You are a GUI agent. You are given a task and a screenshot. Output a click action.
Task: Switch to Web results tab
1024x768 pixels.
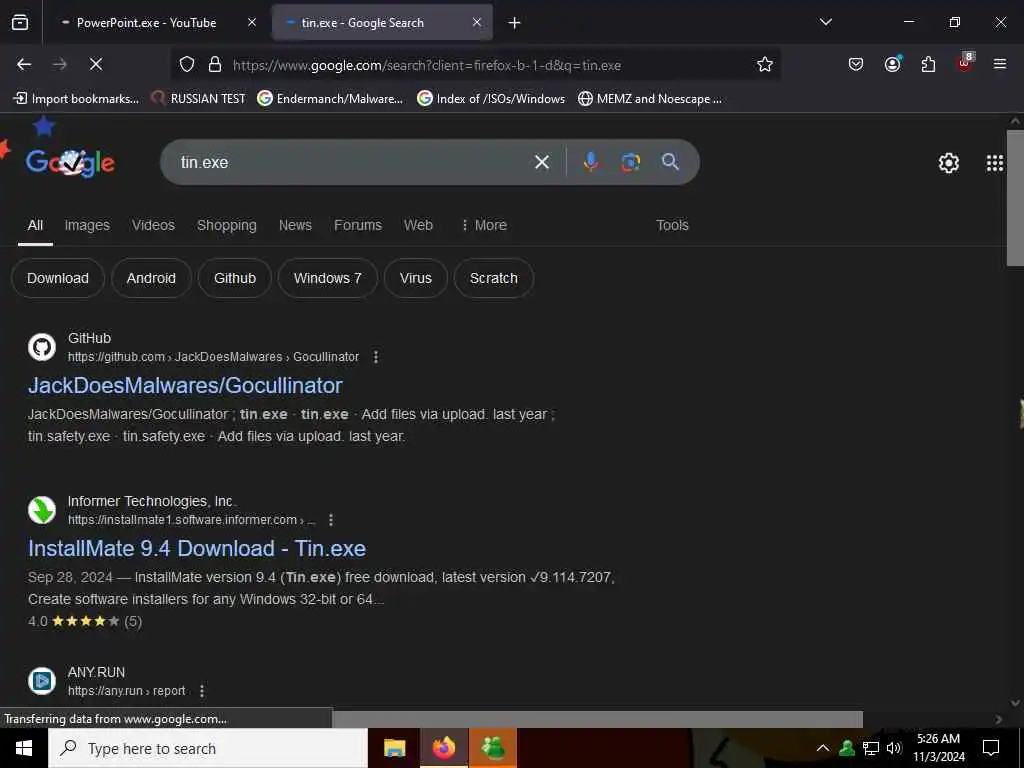click(418, 225)
